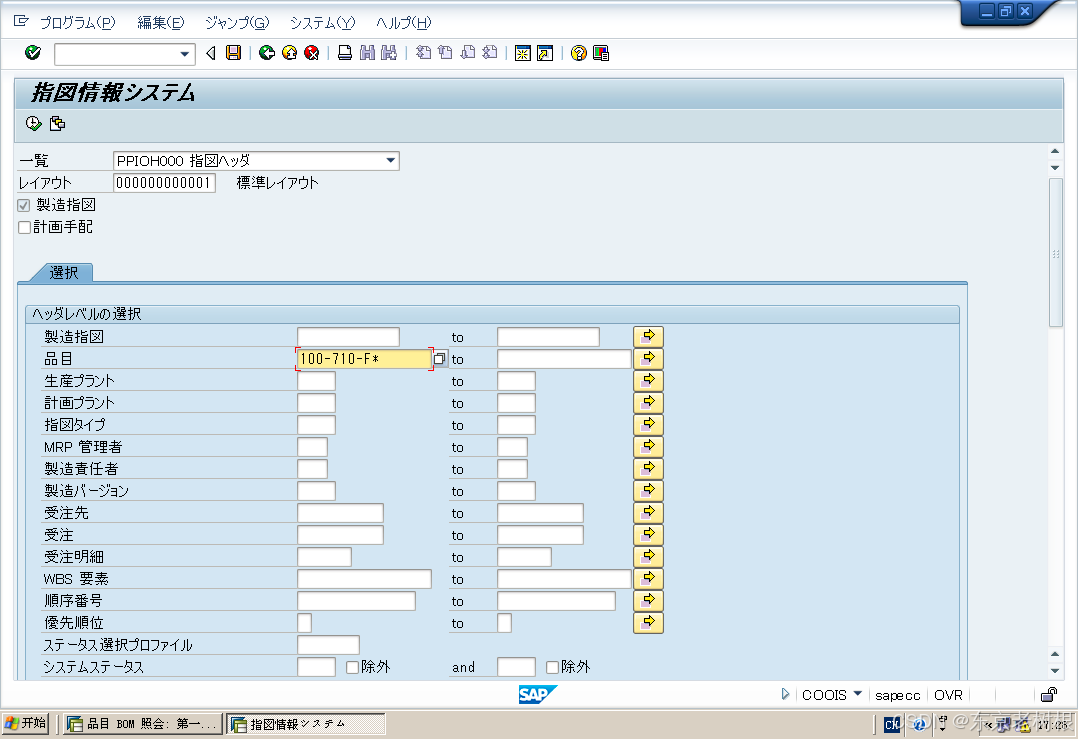The height and width of the screenshot is (739, 1078).
Task: Check the second 除外 checkbox after and
Action: [552, 667]
